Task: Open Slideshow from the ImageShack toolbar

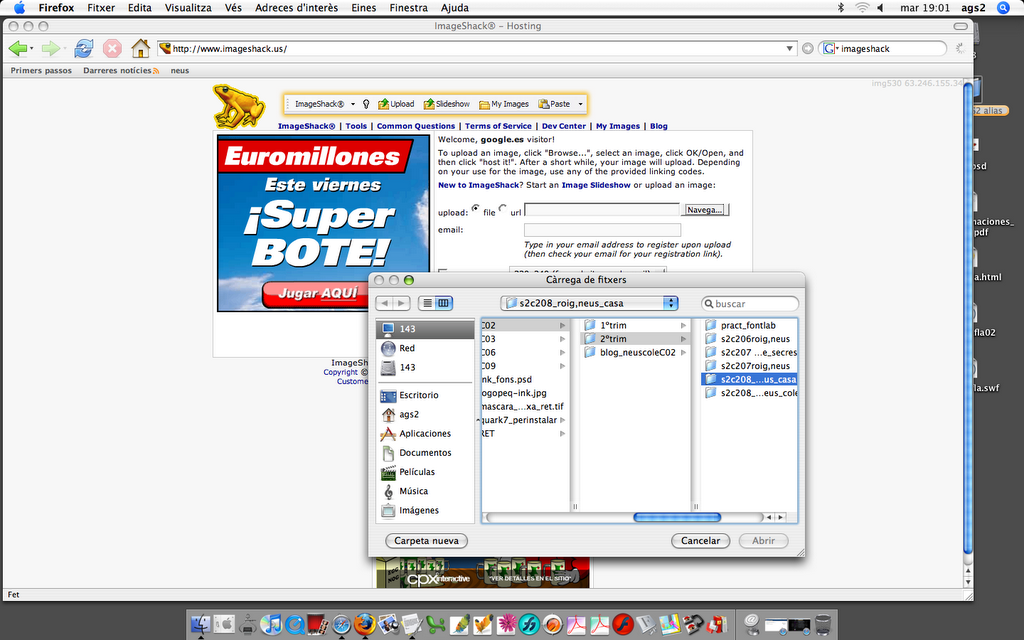Action: (x=447, y=104)
